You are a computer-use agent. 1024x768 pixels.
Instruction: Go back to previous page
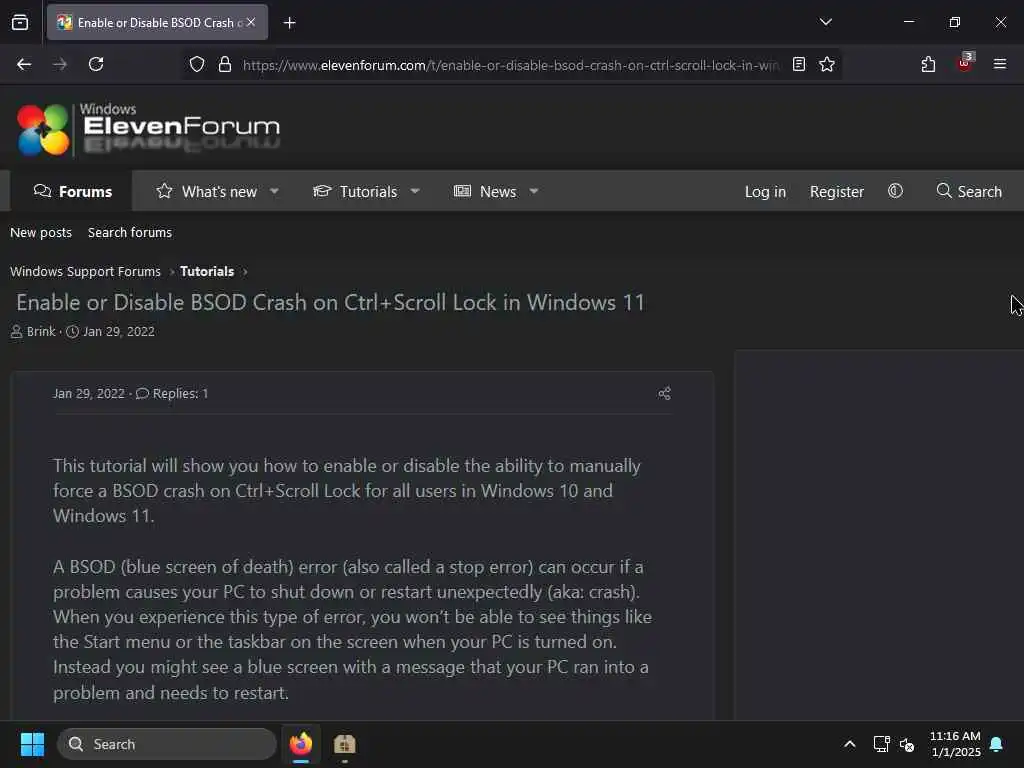coord(24,64)
